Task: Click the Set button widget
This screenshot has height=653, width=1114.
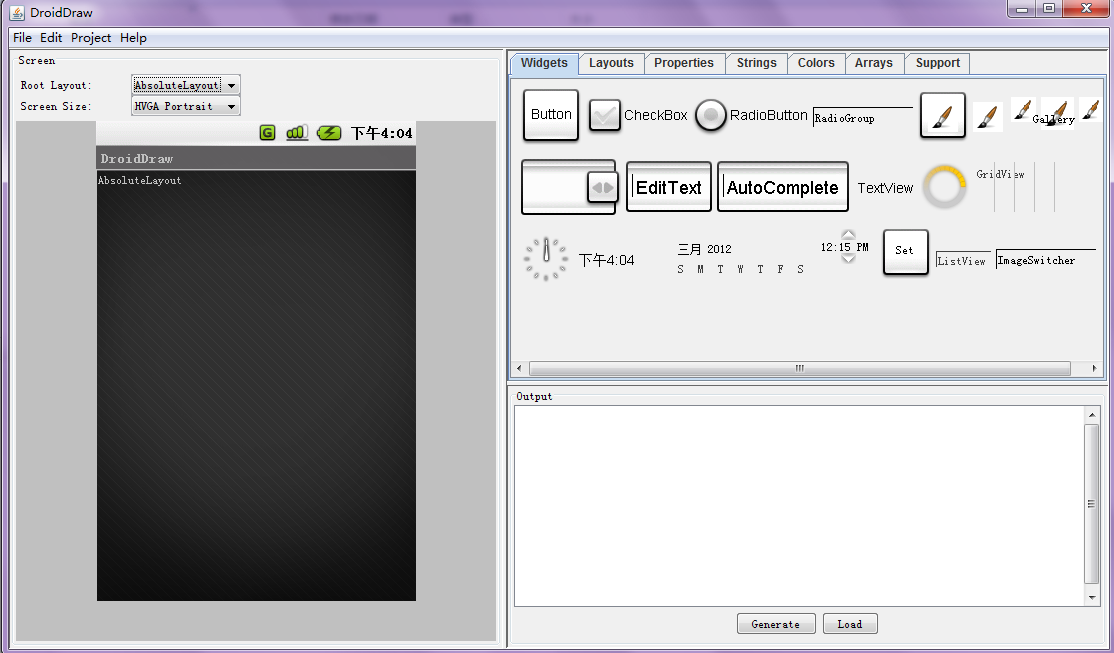Action: (905, 251)
